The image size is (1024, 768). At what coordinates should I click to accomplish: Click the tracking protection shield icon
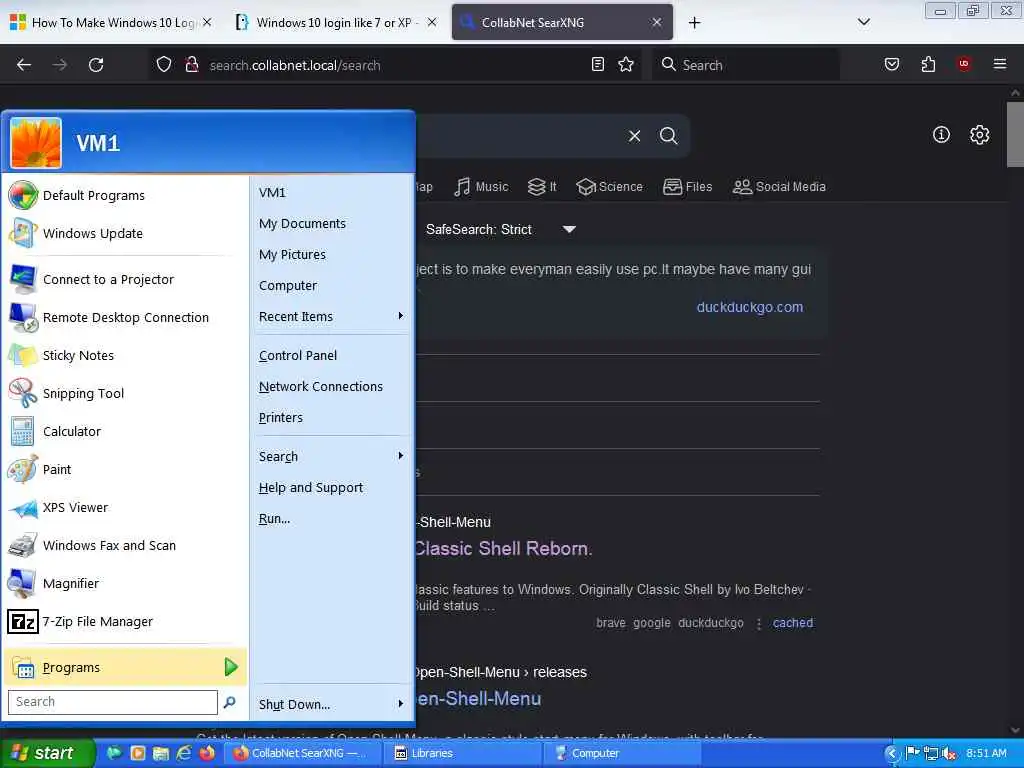point(164,64)
